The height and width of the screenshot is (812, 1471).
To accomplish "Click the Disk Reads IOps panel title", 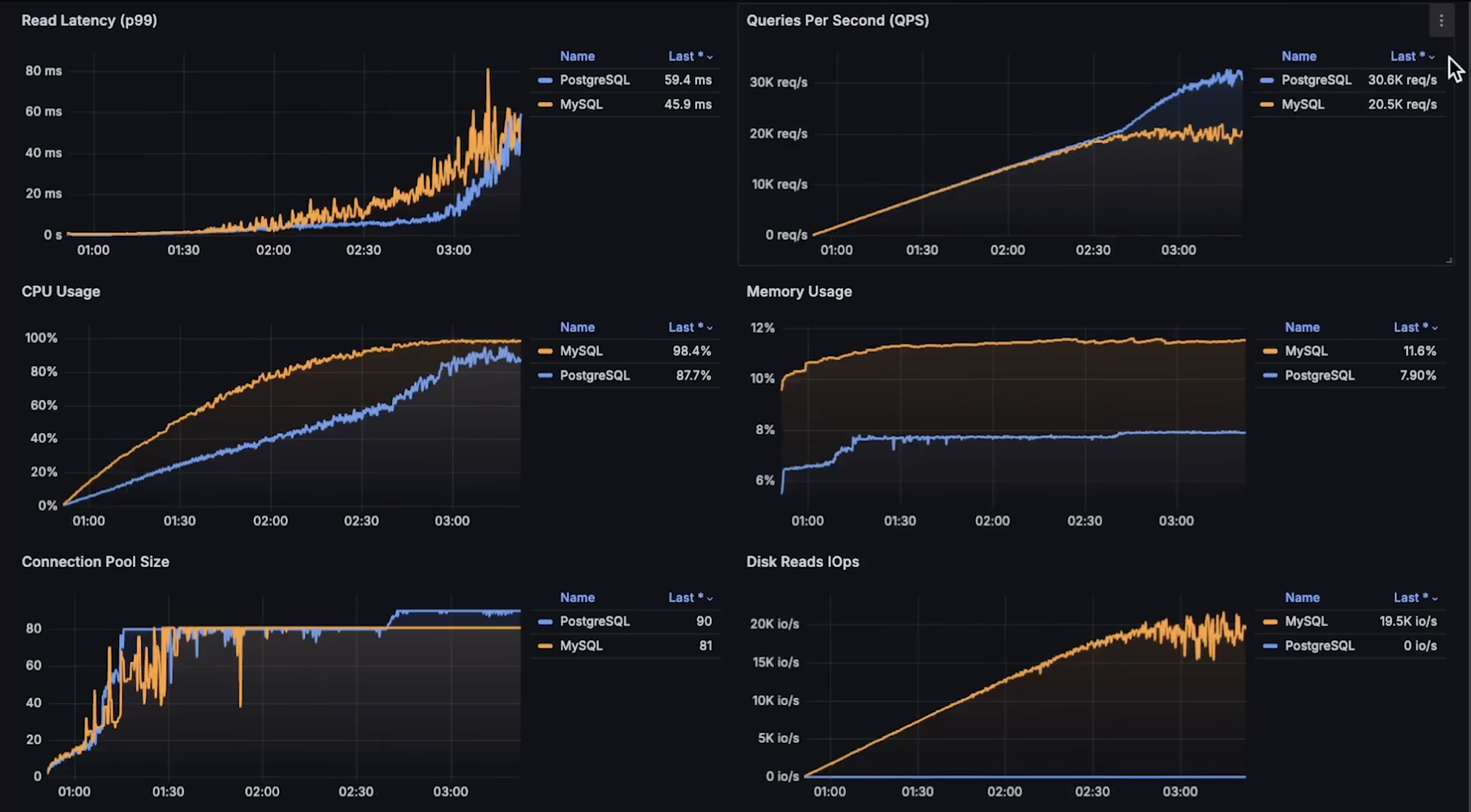I will (802, 562).
